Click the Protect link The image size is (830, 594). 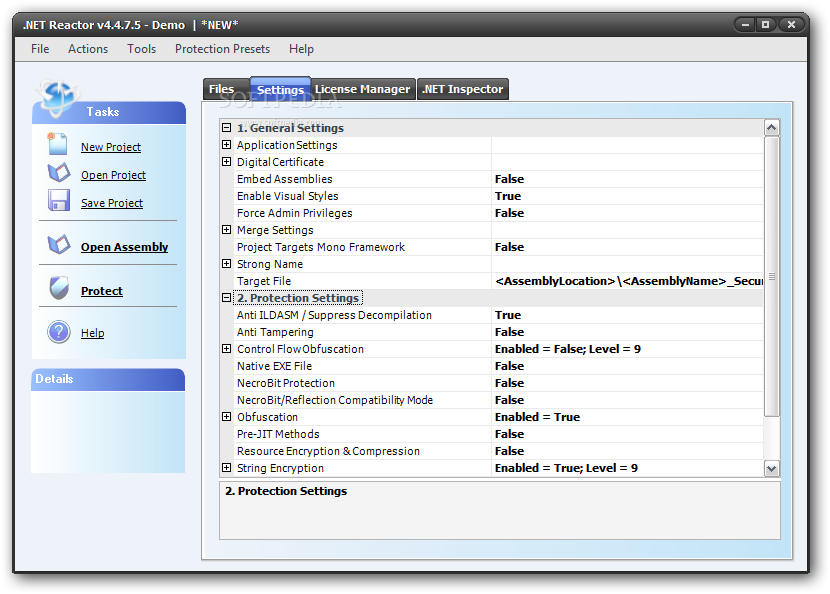coord(102,291)
